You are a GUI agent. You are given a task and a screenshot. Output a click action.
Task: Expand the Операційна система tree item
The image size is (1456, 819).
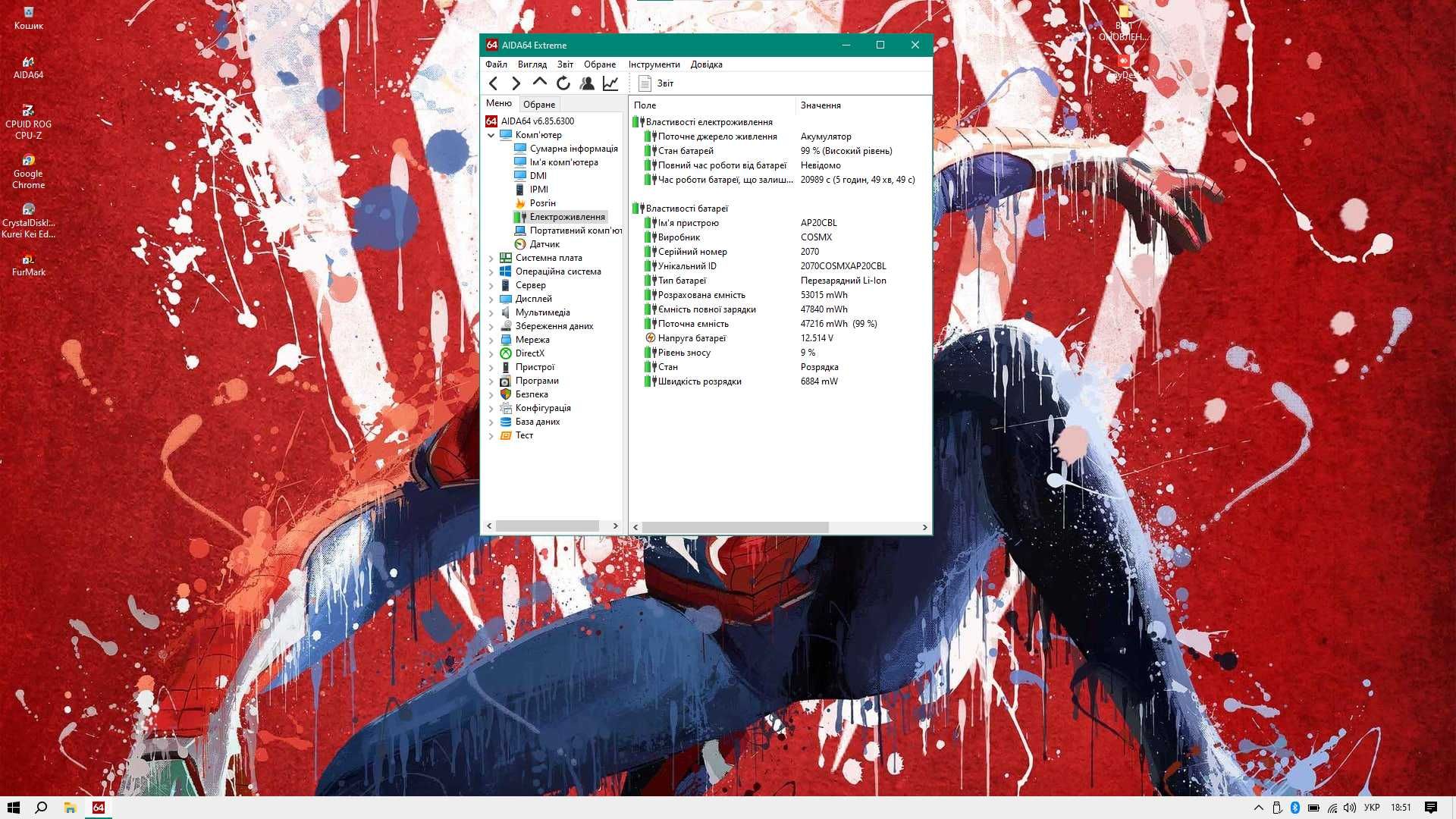pyautogui.click(x=492, y=271)
